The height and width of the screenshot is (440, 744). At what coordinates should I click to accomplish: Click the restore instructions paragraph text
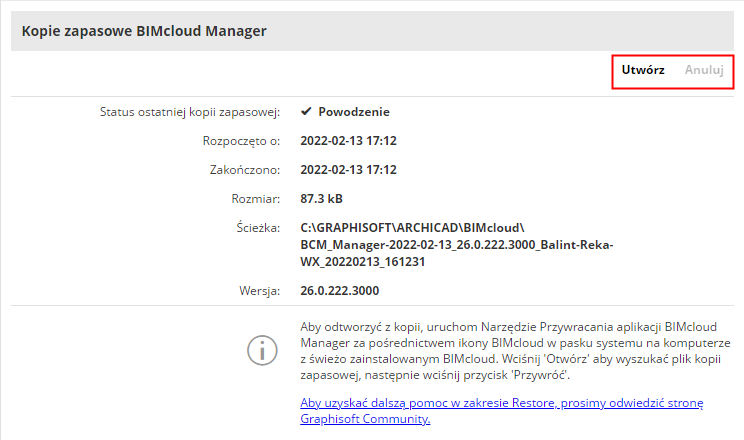515,351
